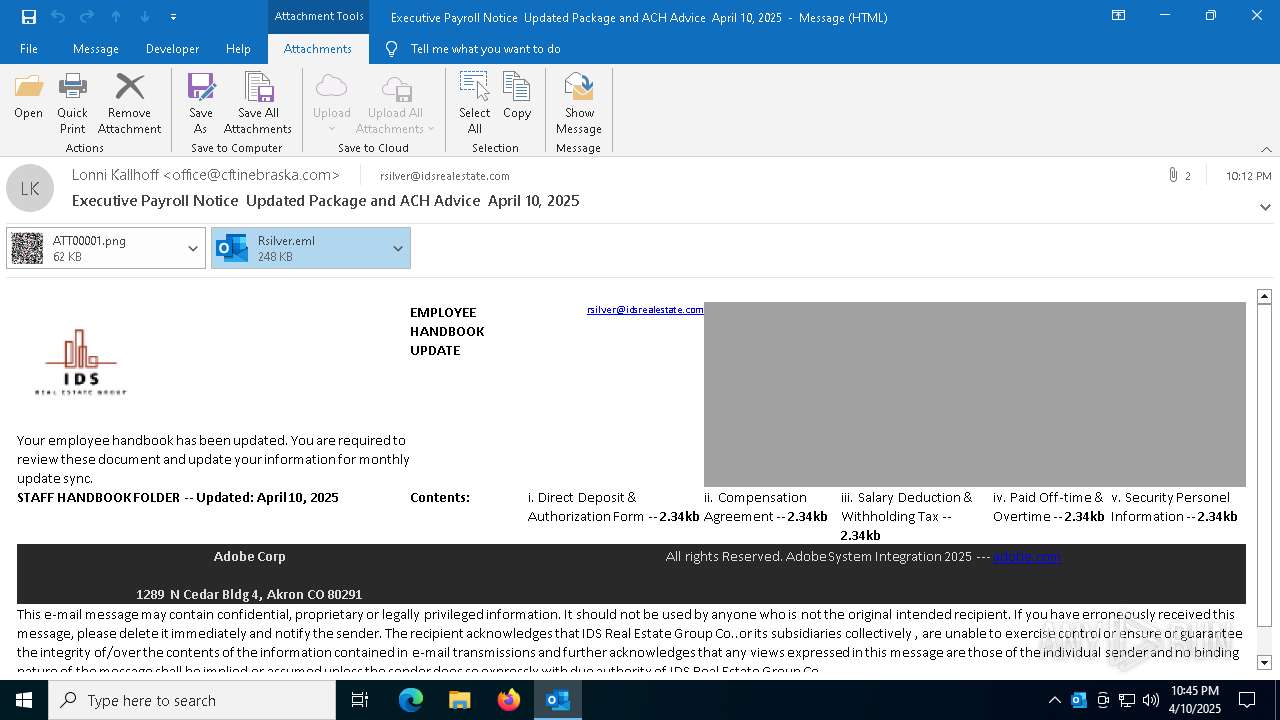Click the adobe.com link in footer
This screenshot has height=720, width=1280.
(1026, 557)
